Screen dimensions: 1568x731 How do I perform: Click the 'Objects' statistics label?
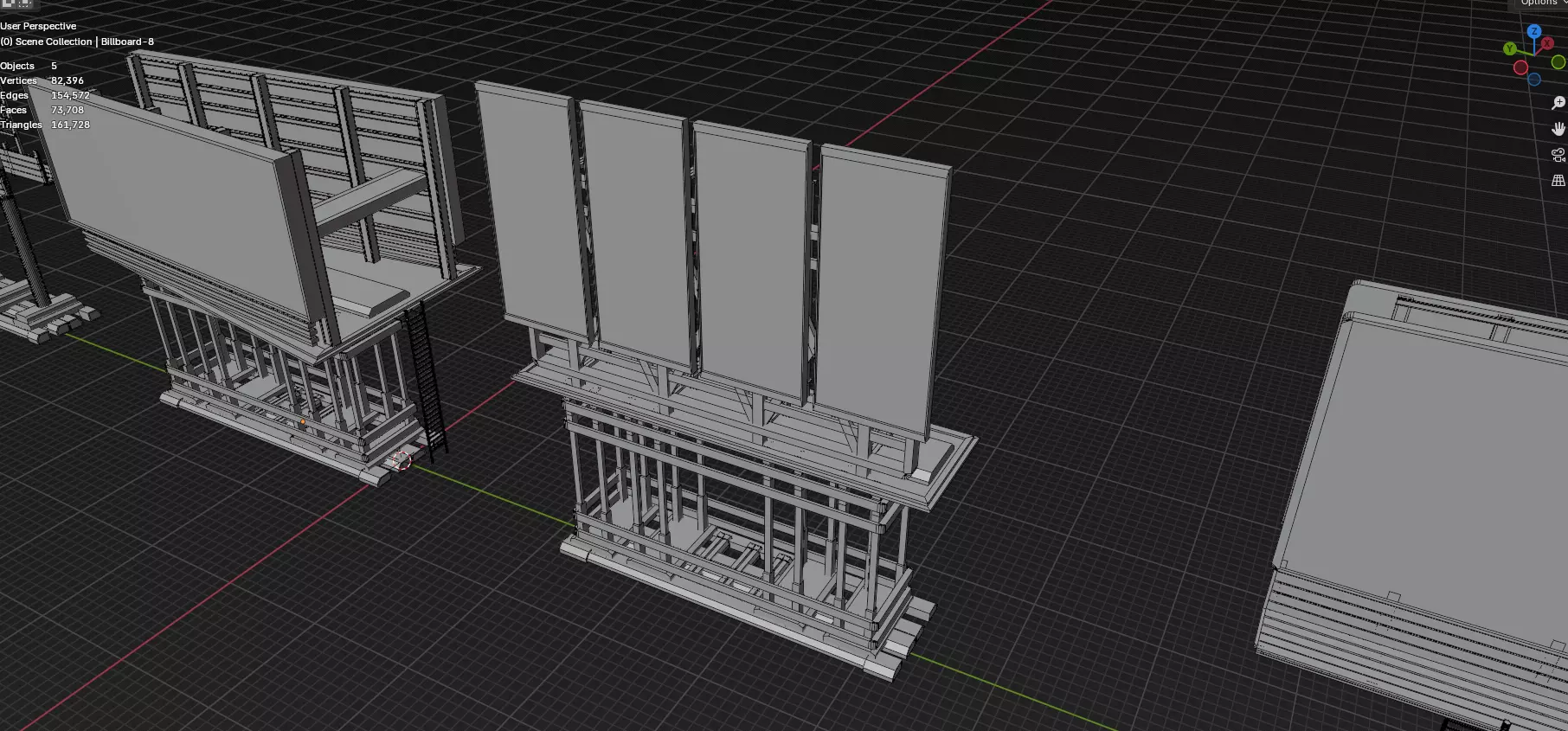coord(17,66)
